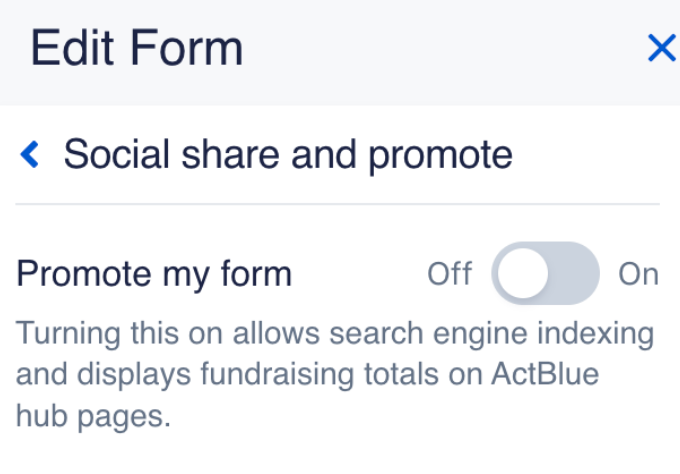Enable search engine indexing for the form

tap(545, 273)
